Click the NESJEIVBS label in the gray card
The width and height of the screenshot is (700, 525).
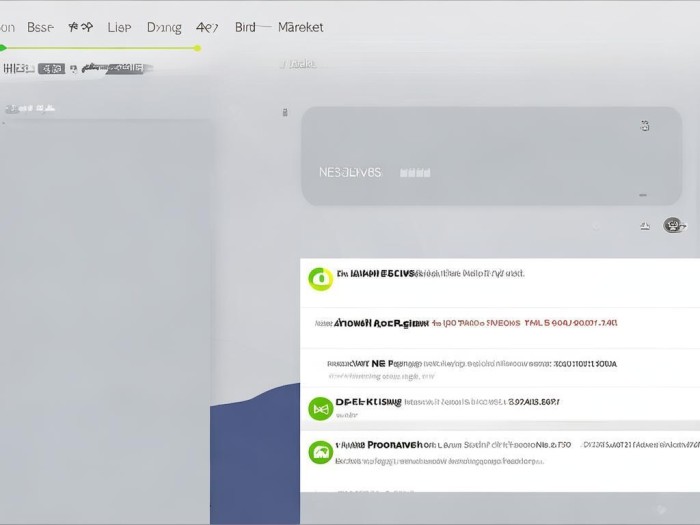350,172
